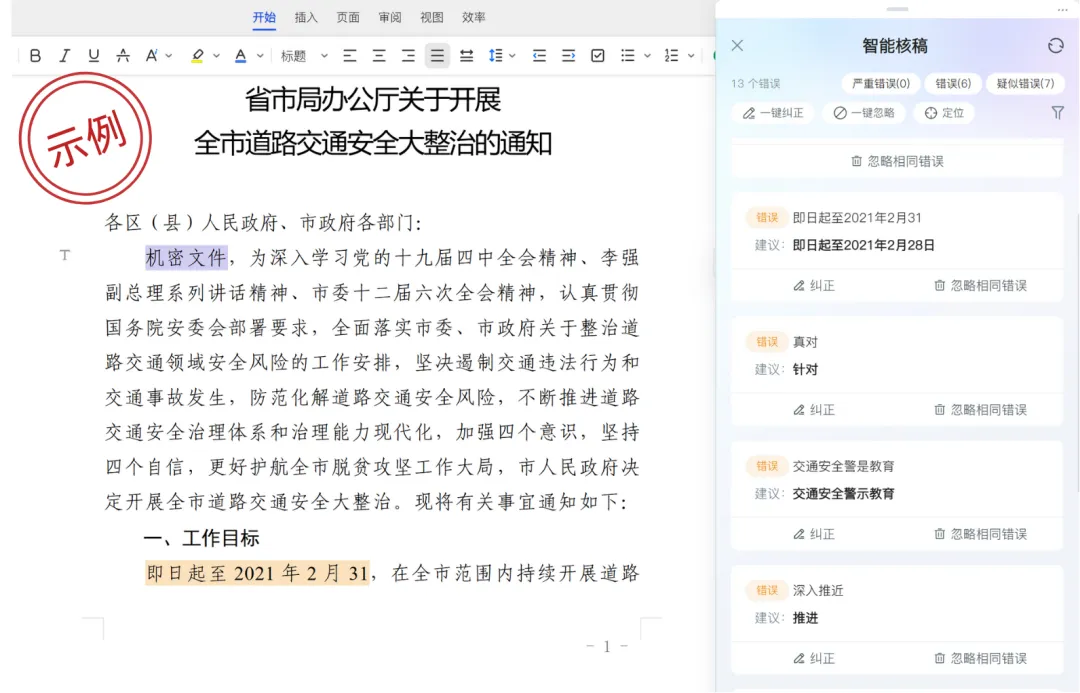Select the highlighted 机密文件 text
This screenshot has width=1080, height=693.
coord(186,258)
